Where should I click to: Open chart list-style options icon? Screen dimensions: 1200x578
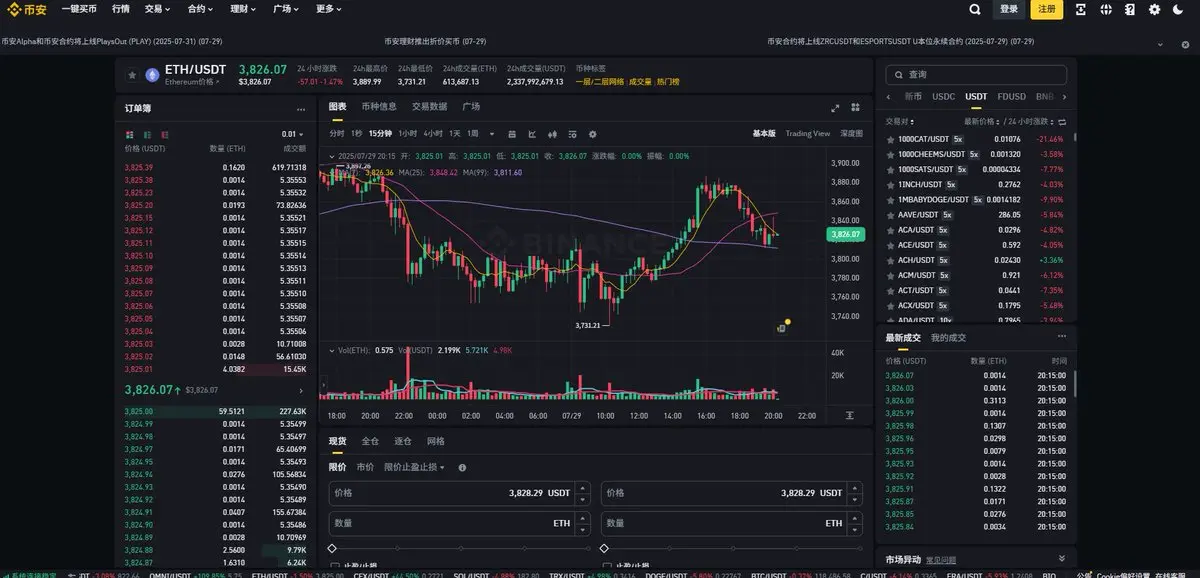[x=572, y=133]
